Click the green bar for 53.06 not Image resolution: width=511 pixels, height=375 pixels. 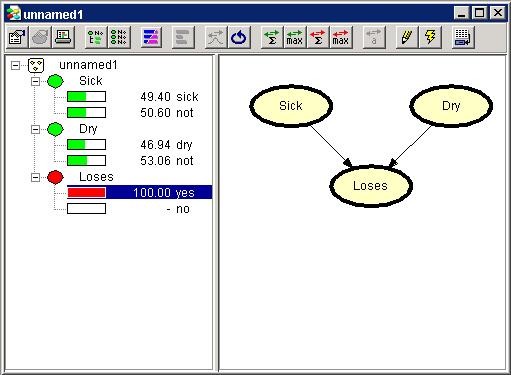(x=86, y=161)
